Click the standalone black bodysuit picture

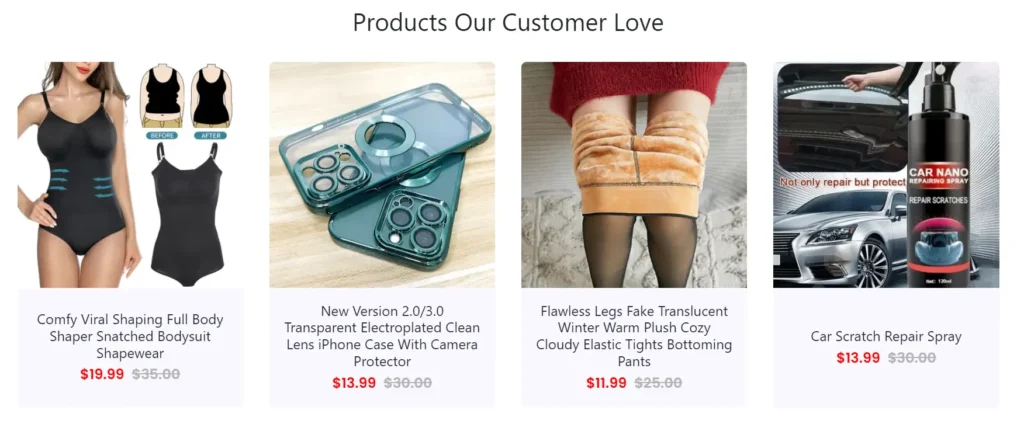coord(185,214)
